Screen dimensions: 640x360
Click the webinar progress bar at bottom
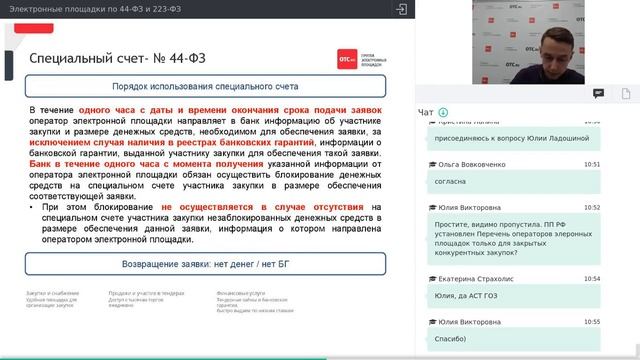tap(320, 358)
